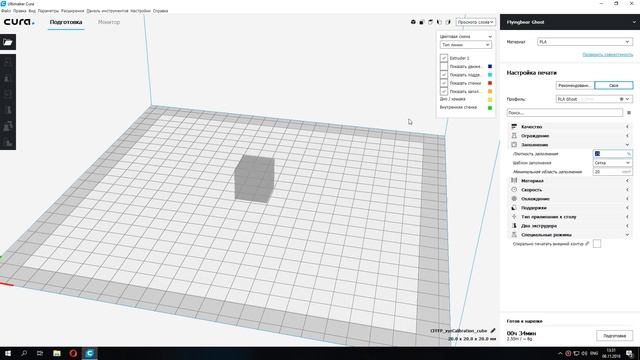640x360 pixels.
Task: Open the PLA material dropdown
Action: tap(585, 42)
